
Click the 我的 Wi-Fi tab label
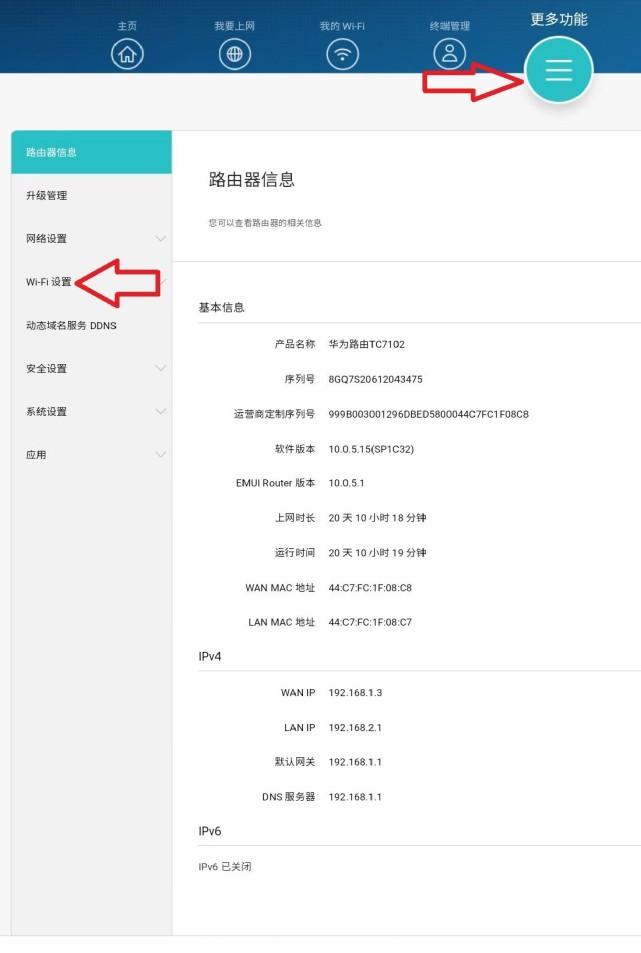tap(343, 26)
